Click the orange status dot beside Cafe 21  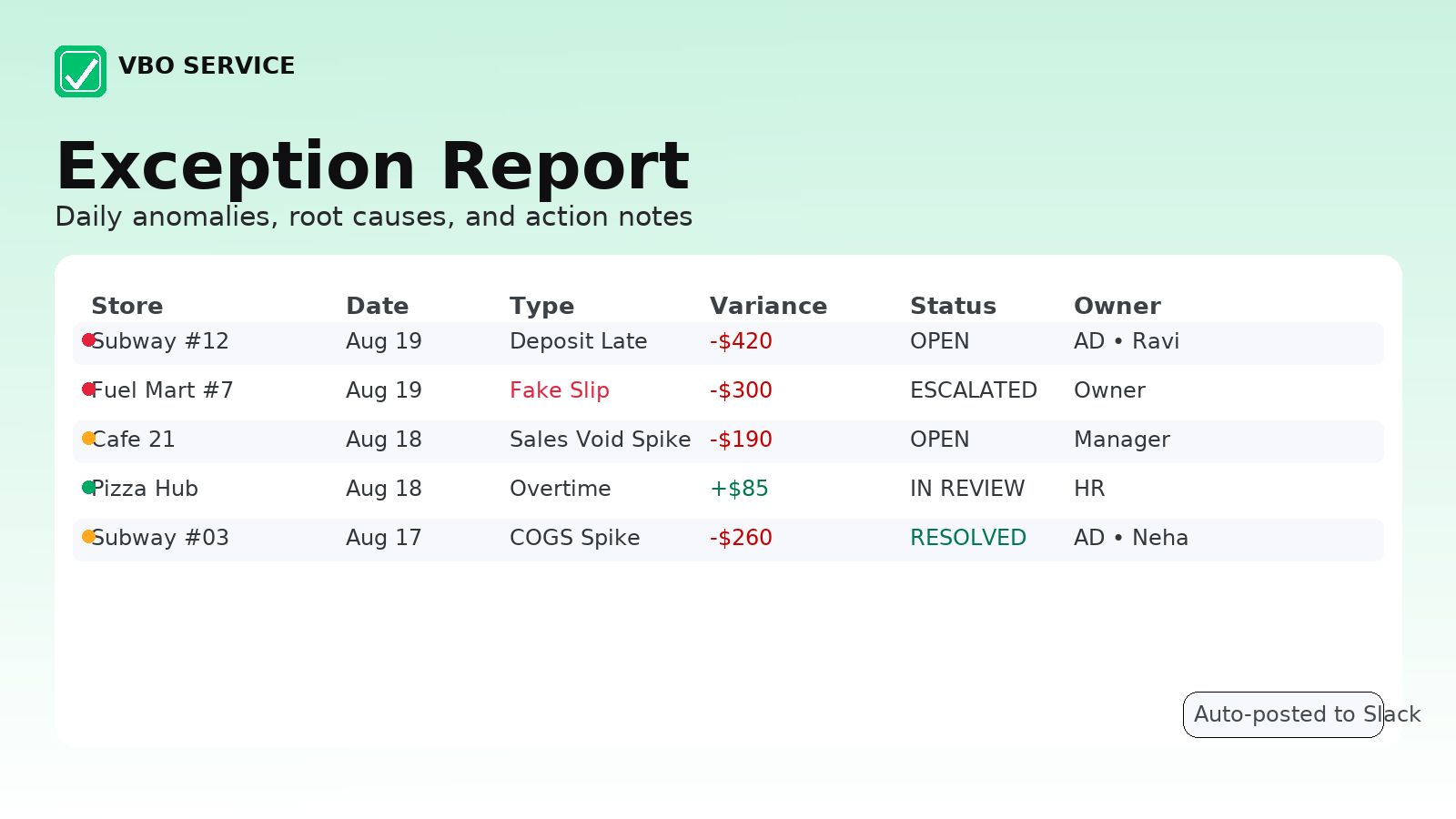89,439
